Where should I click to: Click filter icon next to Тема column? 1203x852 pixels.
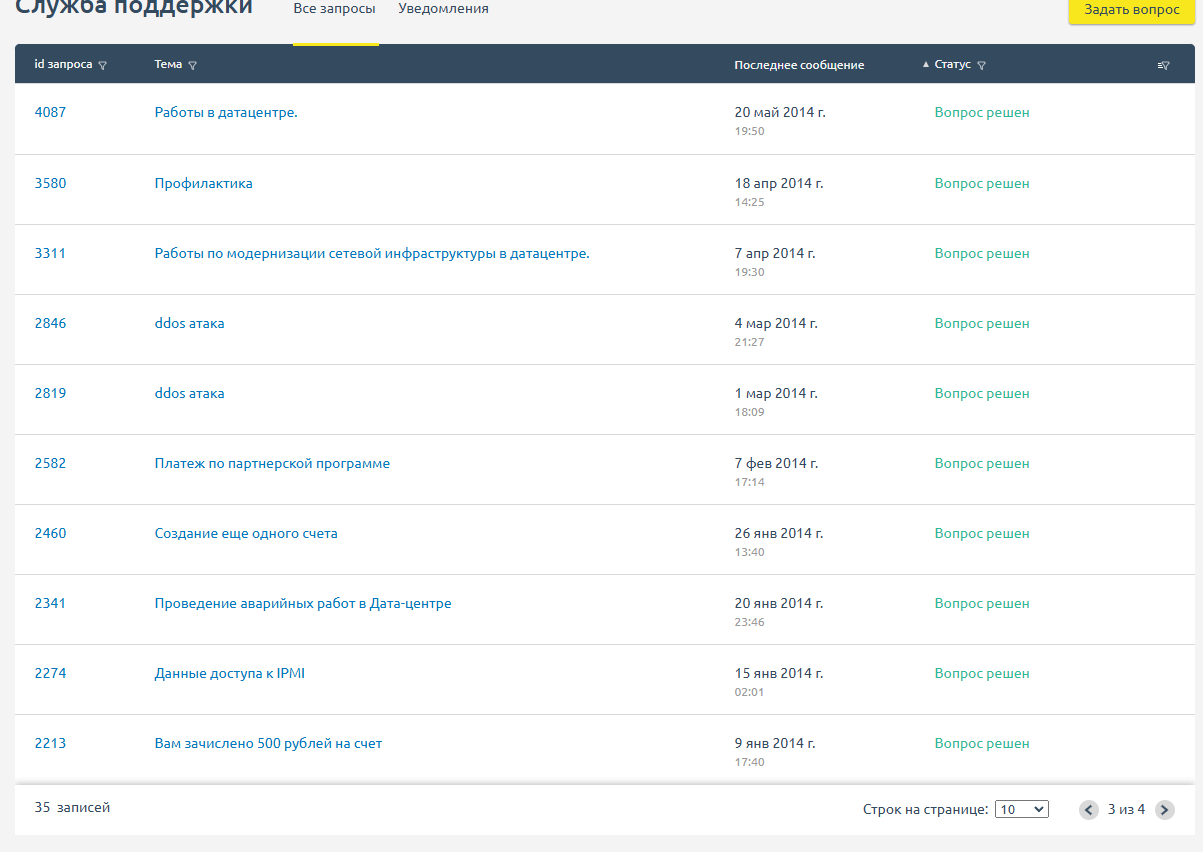[x=192, y=65]
